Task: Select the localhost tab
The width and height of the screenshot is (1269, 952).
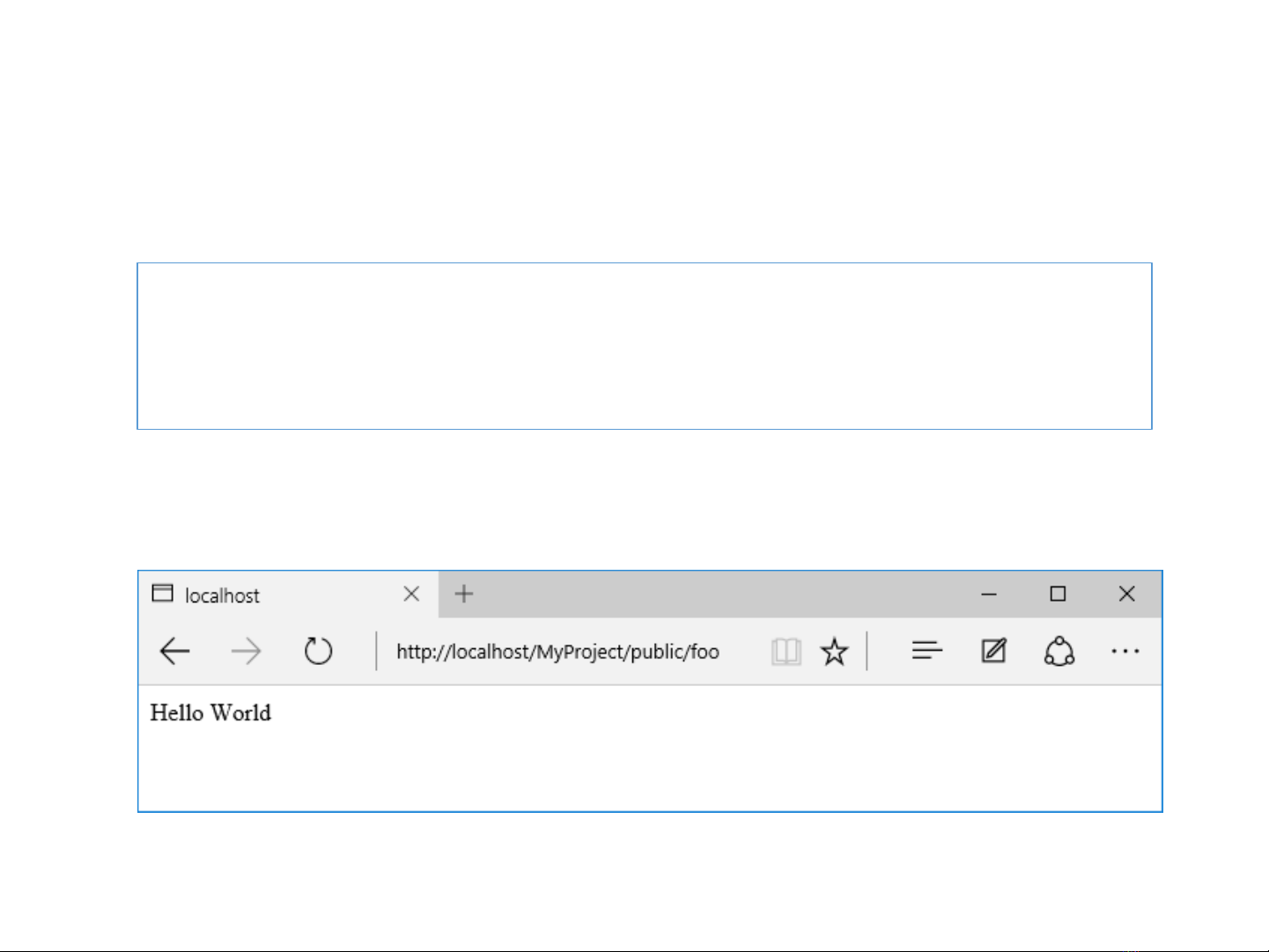Action: pos(288,594)
